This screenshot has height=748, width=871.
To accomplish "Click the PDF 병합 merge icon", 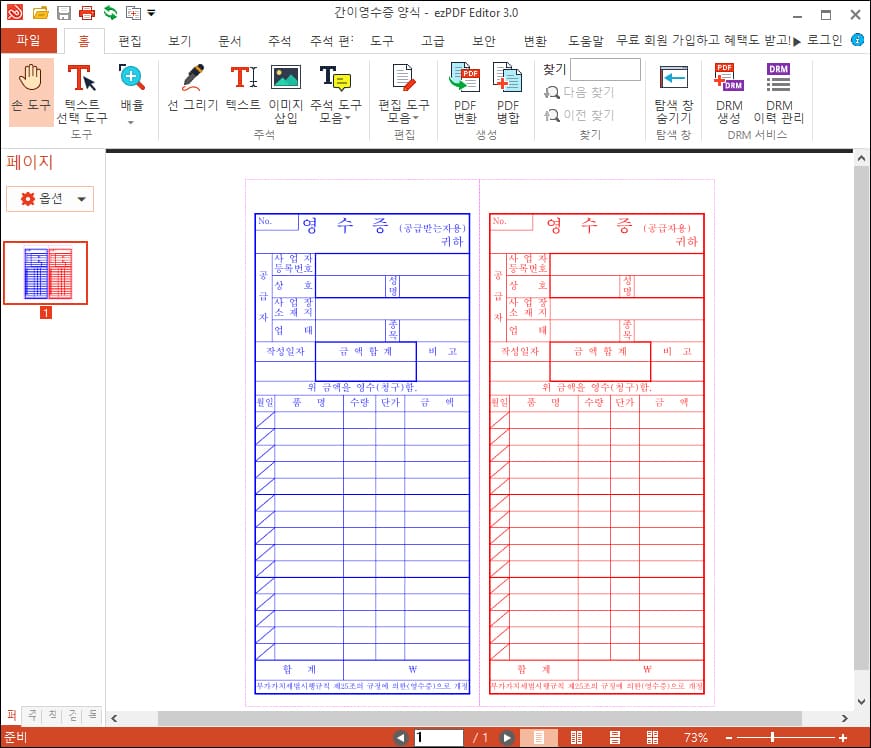I will (508, 90).
